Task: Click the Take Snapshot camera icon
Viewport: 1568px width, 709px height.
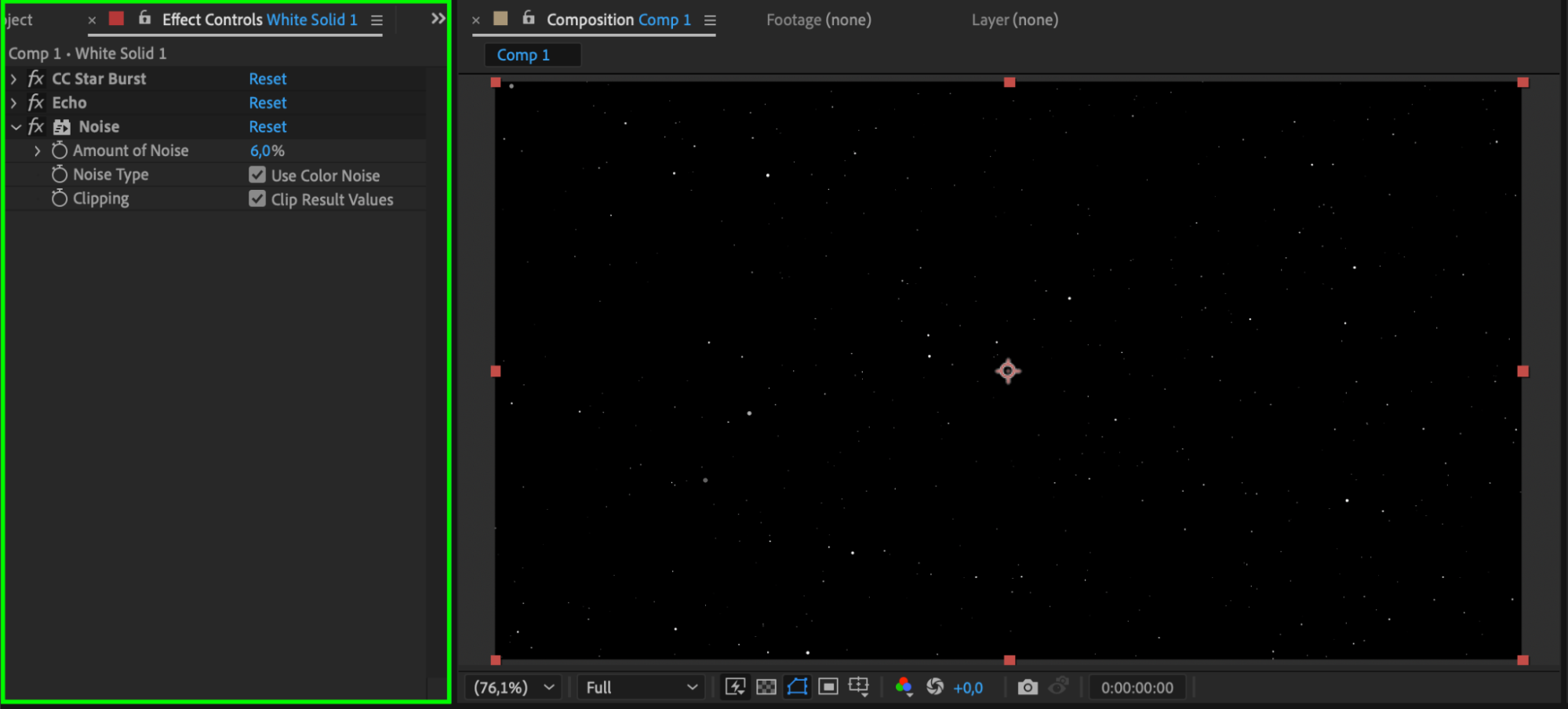Action: coord(1027,687)
